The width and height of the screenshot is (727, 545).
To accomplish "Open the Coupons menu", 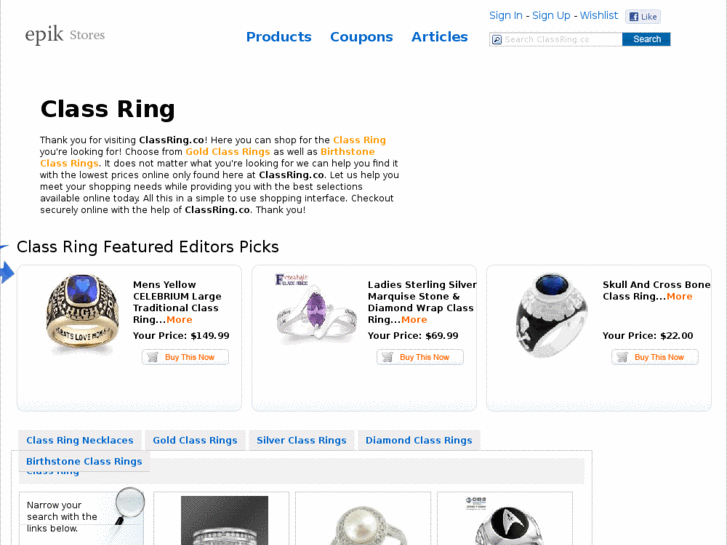I will [361, 37].
